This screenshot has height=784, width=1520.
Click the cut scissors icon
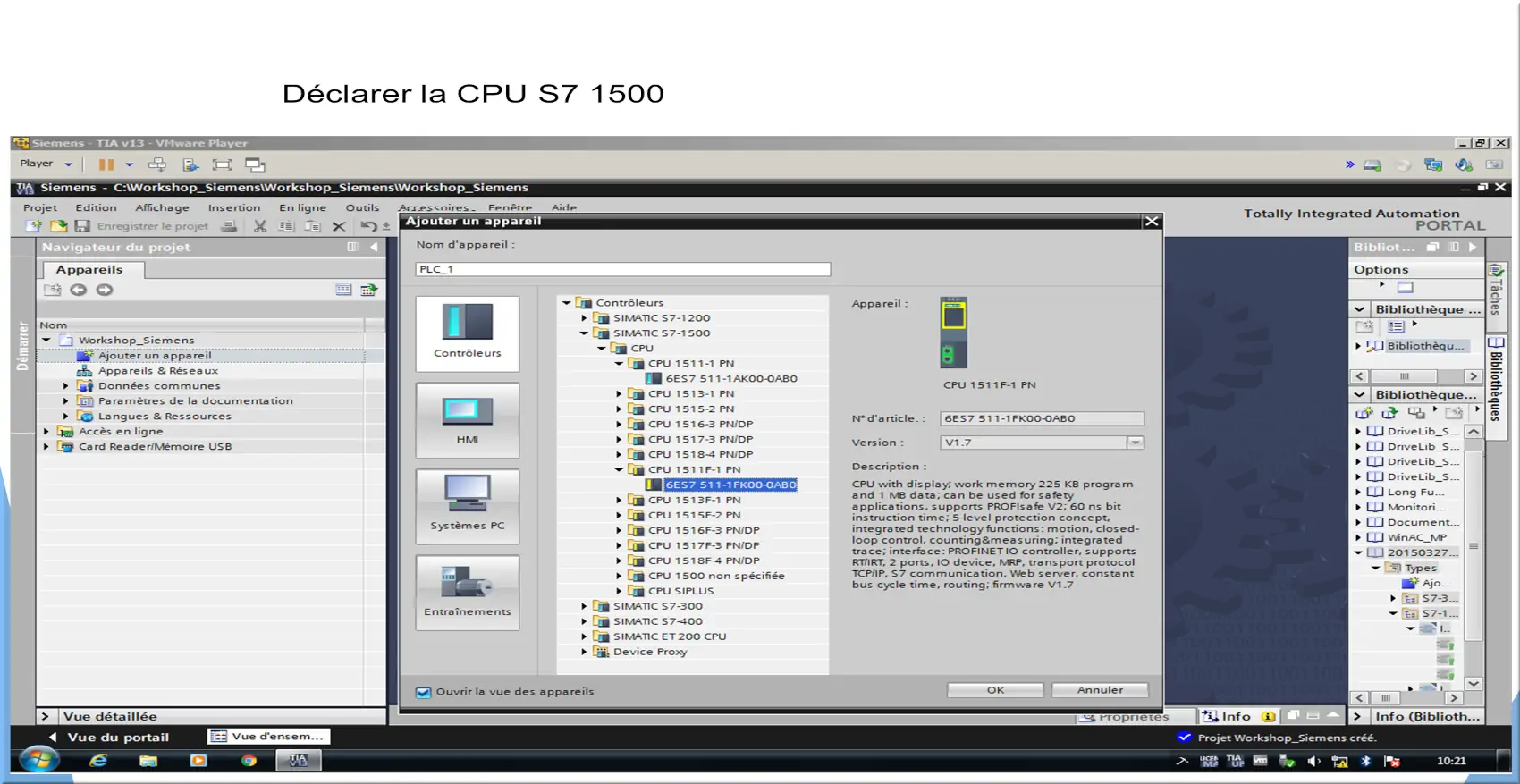coord(260,226)
